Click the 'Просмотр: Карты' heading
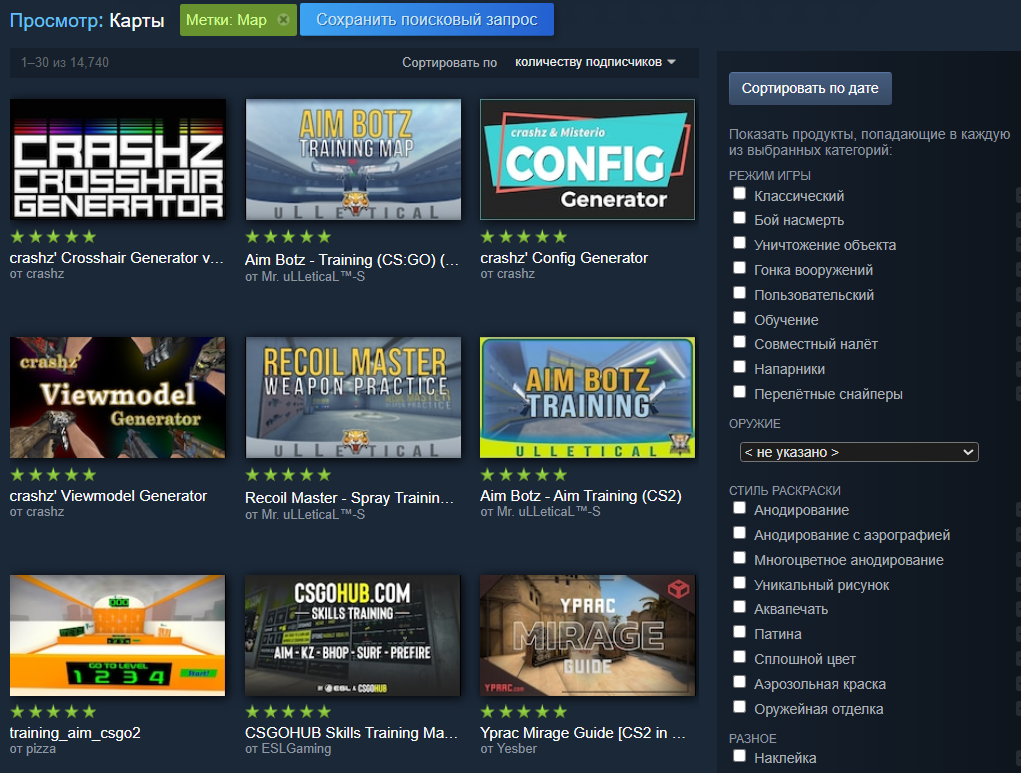 (87, 20)
